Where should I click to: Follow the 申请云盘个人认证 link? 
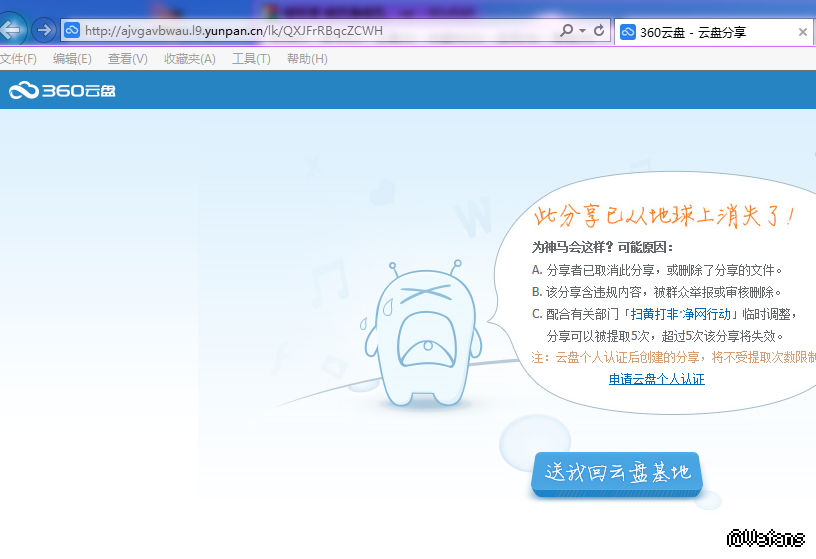(x=656, y=379)
